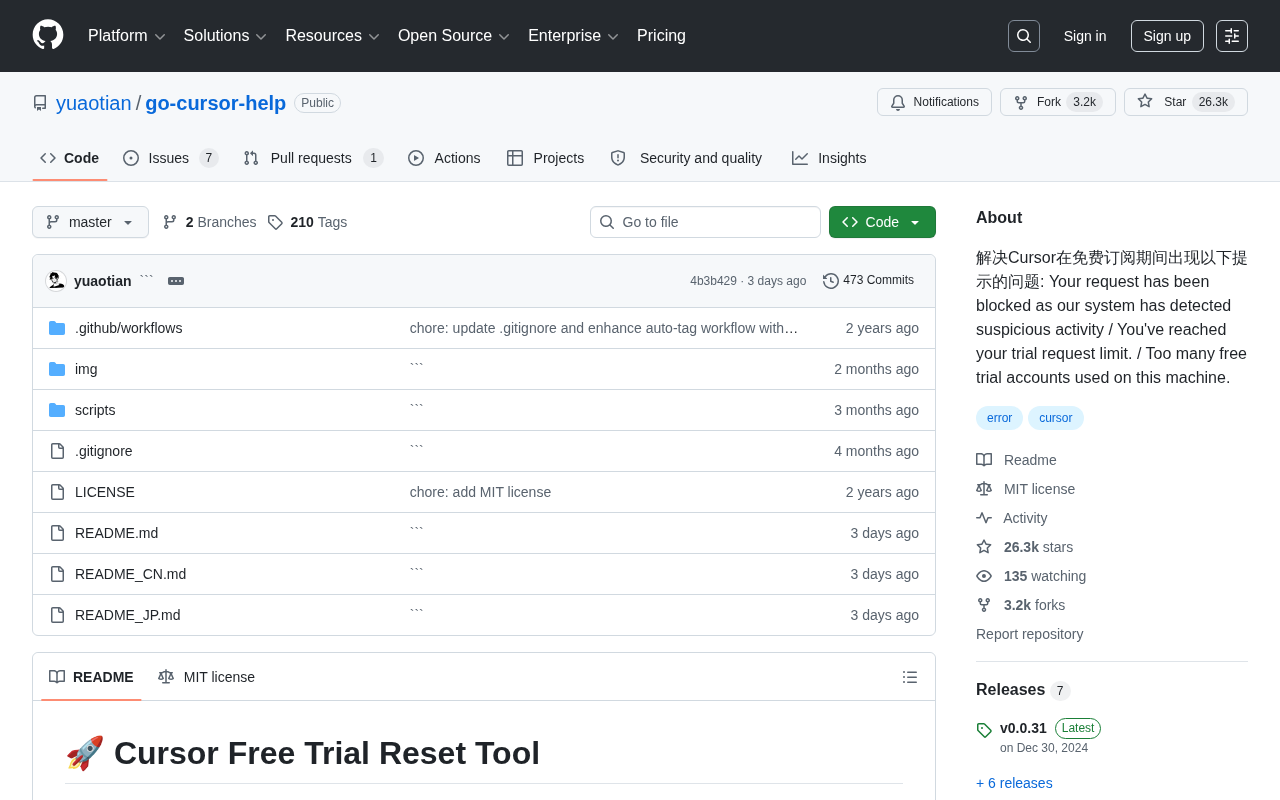This screenshot has width=1280, height=800.
Task: View the 473 Commits history
Action: coord(868,281)
